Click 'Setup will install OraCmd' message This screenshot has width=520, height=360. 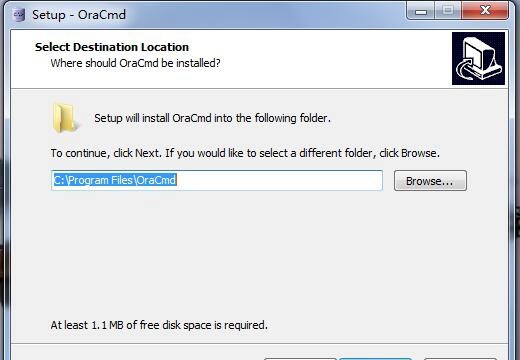[x=213, y=118]
